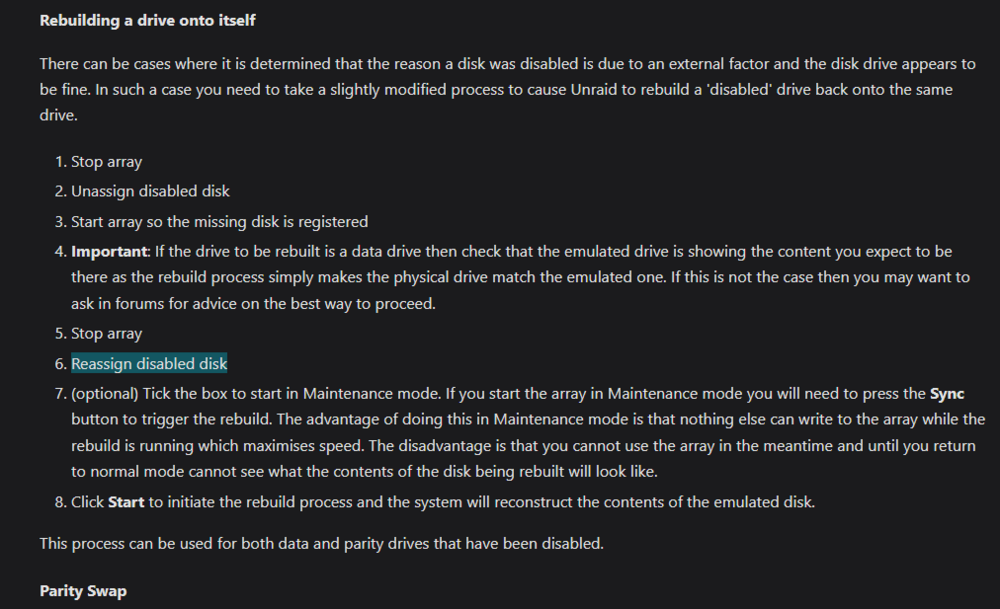
Task: Click the text 'rebuild is running which maximises speed'
Action: point(217,446)
